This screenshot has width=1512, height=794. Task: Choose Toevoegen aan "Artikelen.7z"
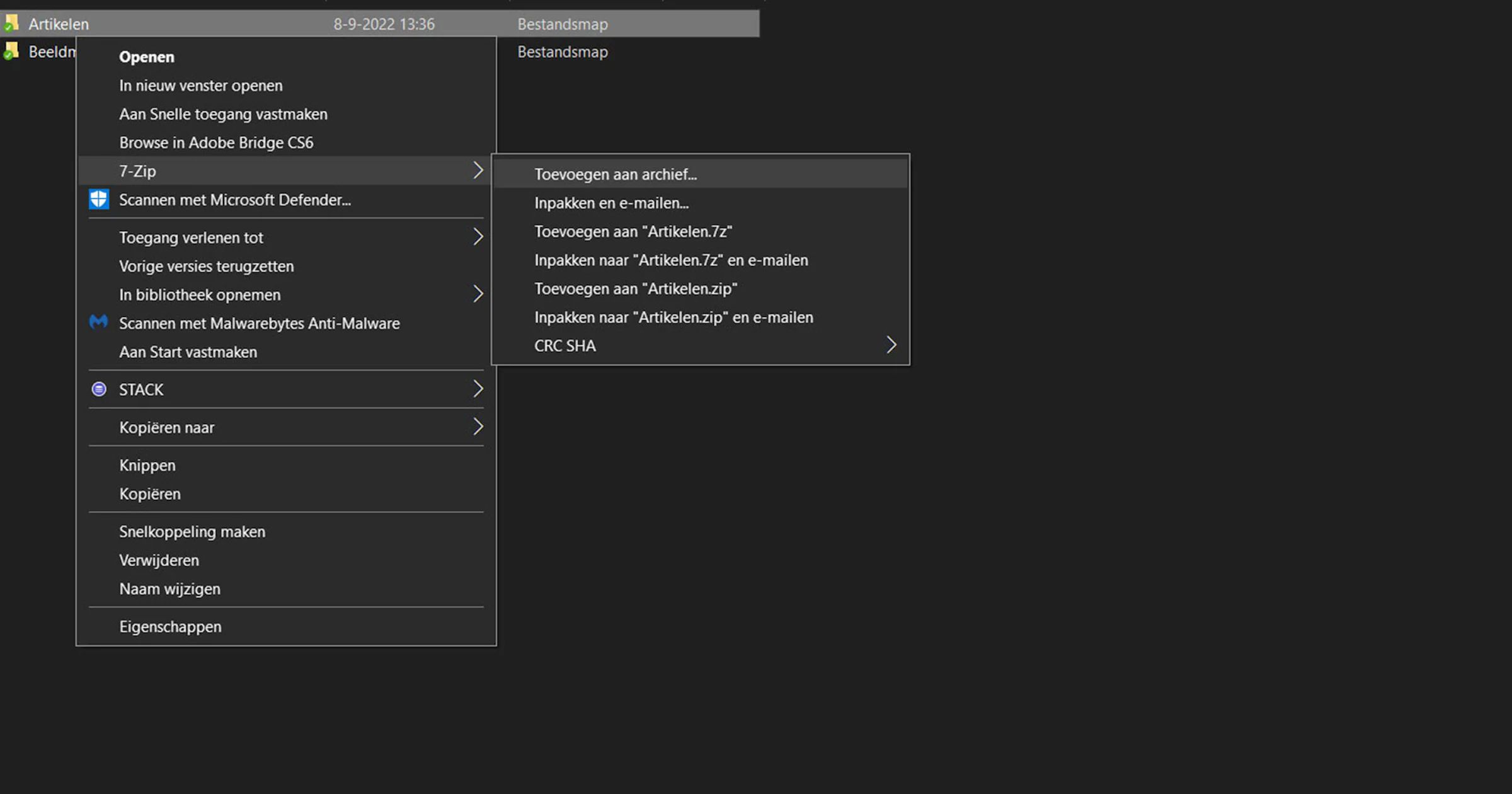click(701, 231)
